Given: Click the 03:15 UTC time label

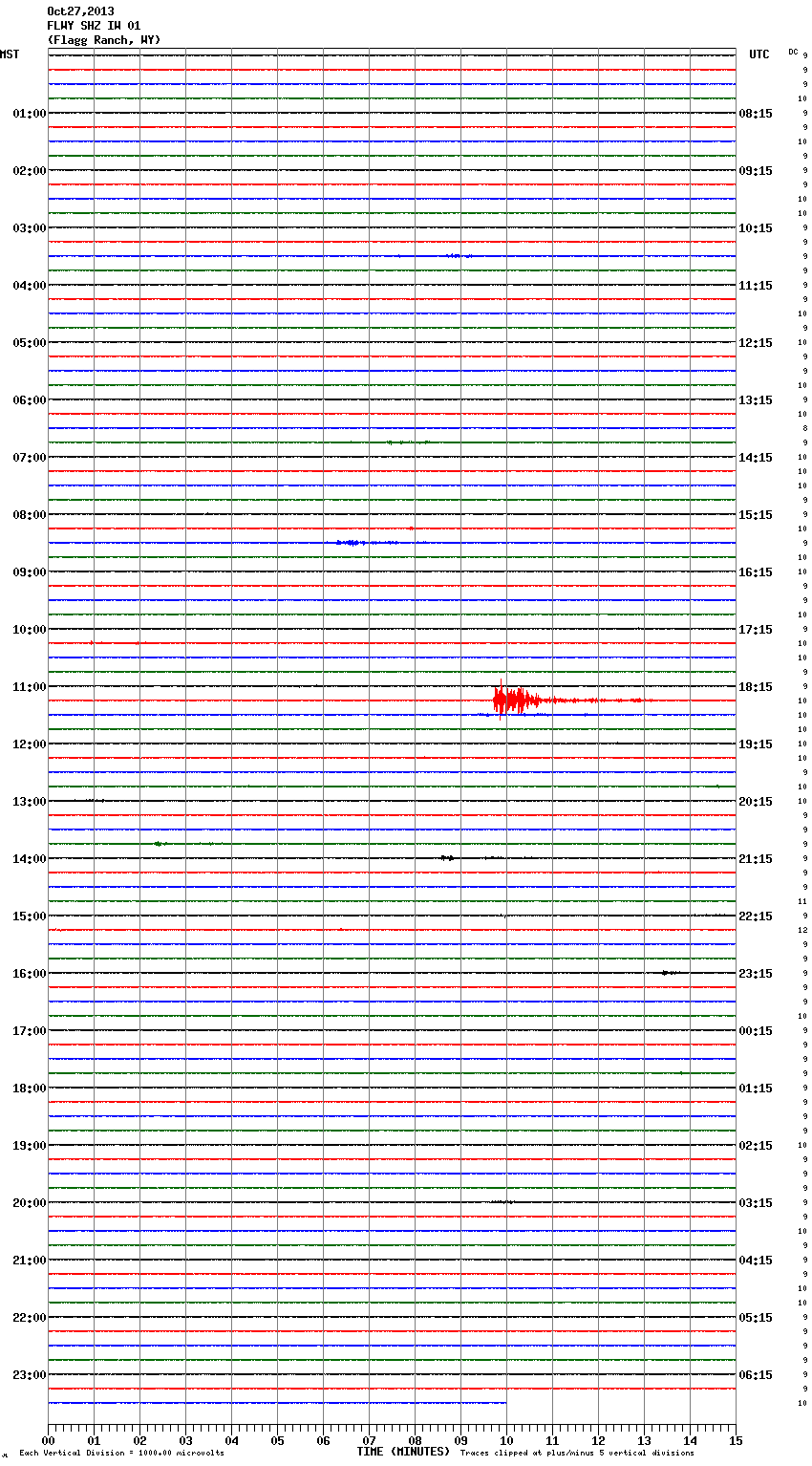Looking at the screenshot, I should click(x=756, y=1203).
